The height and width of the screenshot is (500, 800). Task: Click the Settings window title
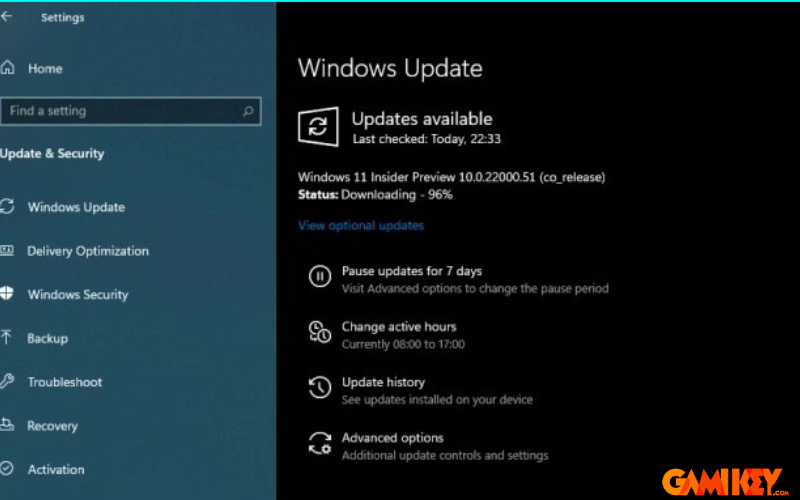pos(63,17)
